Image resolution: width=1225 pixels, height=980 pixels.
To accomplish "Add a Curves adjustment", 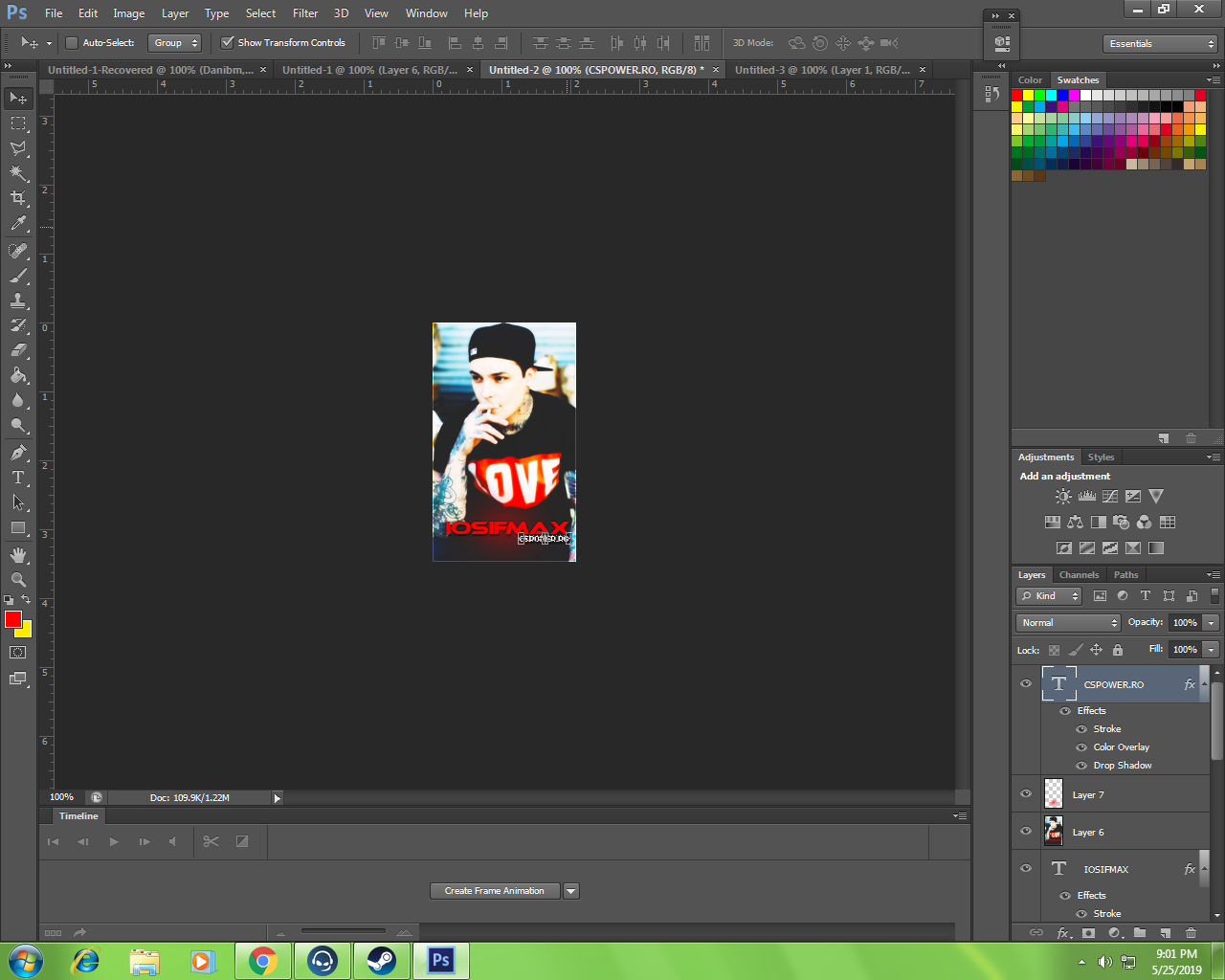I will point(1110,496).
